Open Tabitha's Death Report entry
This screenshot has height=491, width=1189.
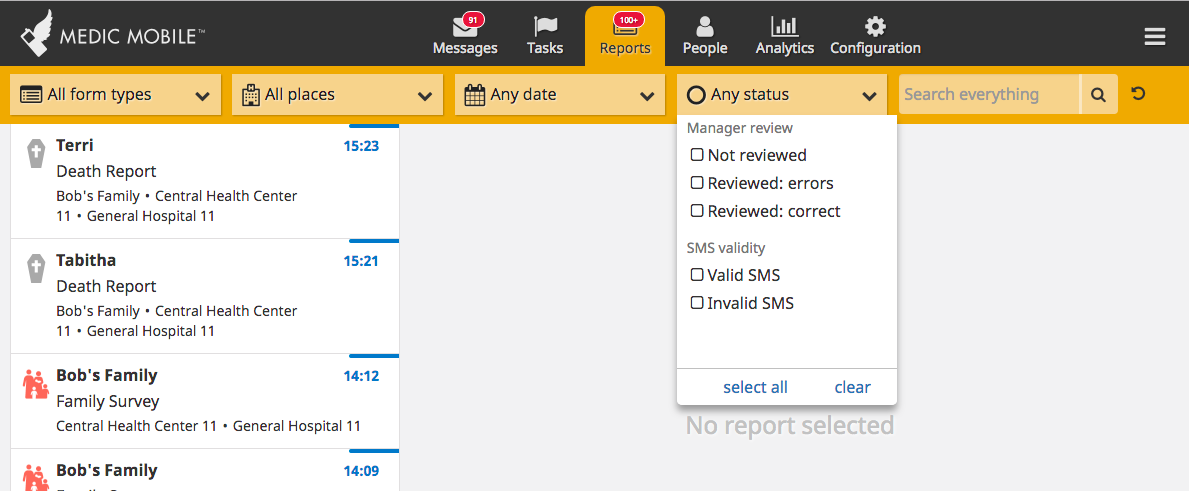click(205, 297)
